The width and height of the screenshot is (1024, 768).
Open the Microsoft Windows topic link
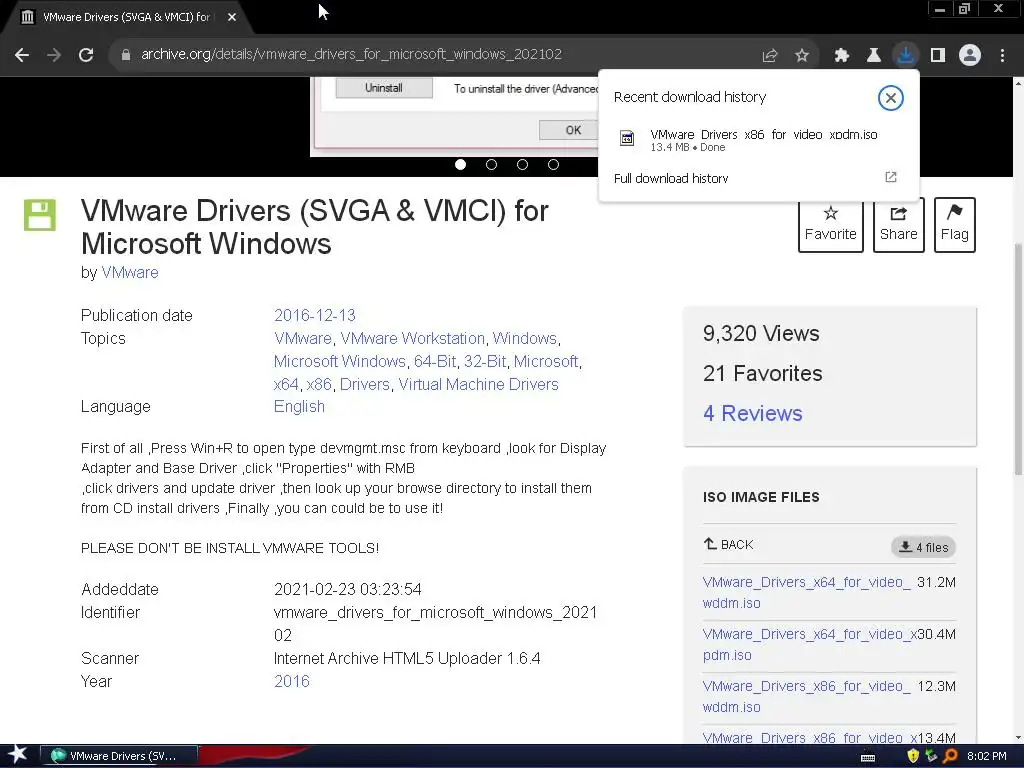coord(340,361)
